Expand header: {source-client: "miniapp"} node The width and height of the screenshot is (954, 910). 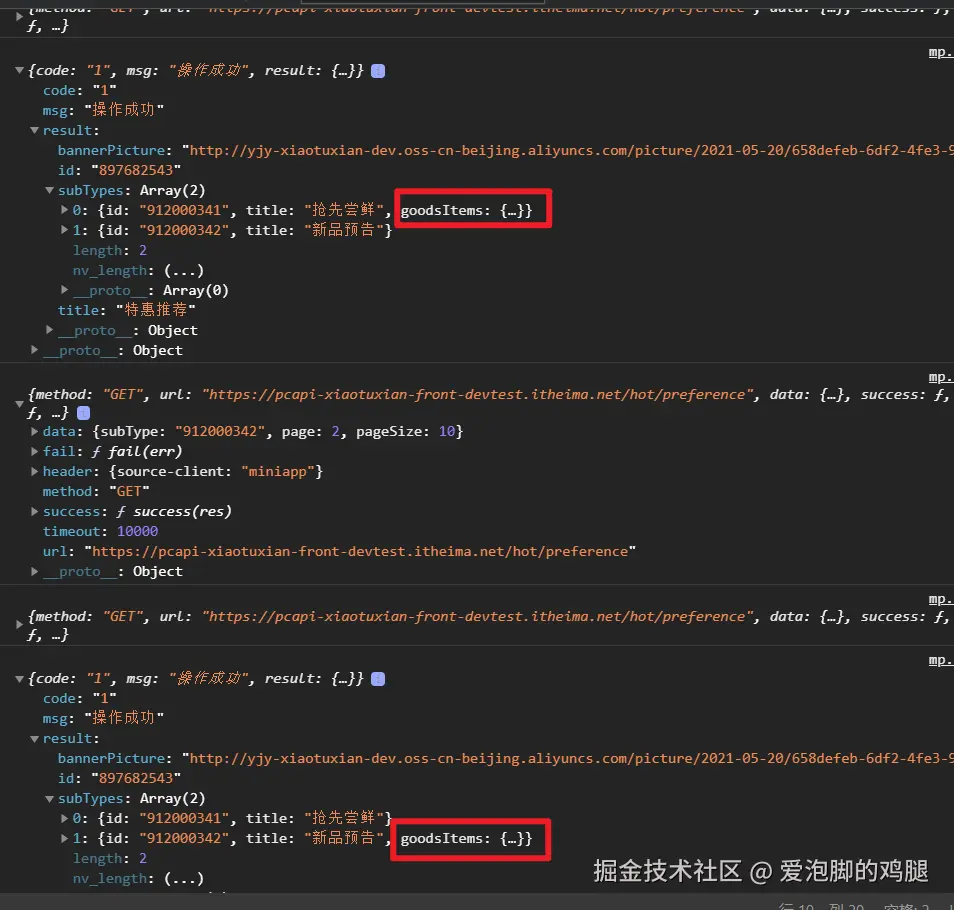coord(35,471)
